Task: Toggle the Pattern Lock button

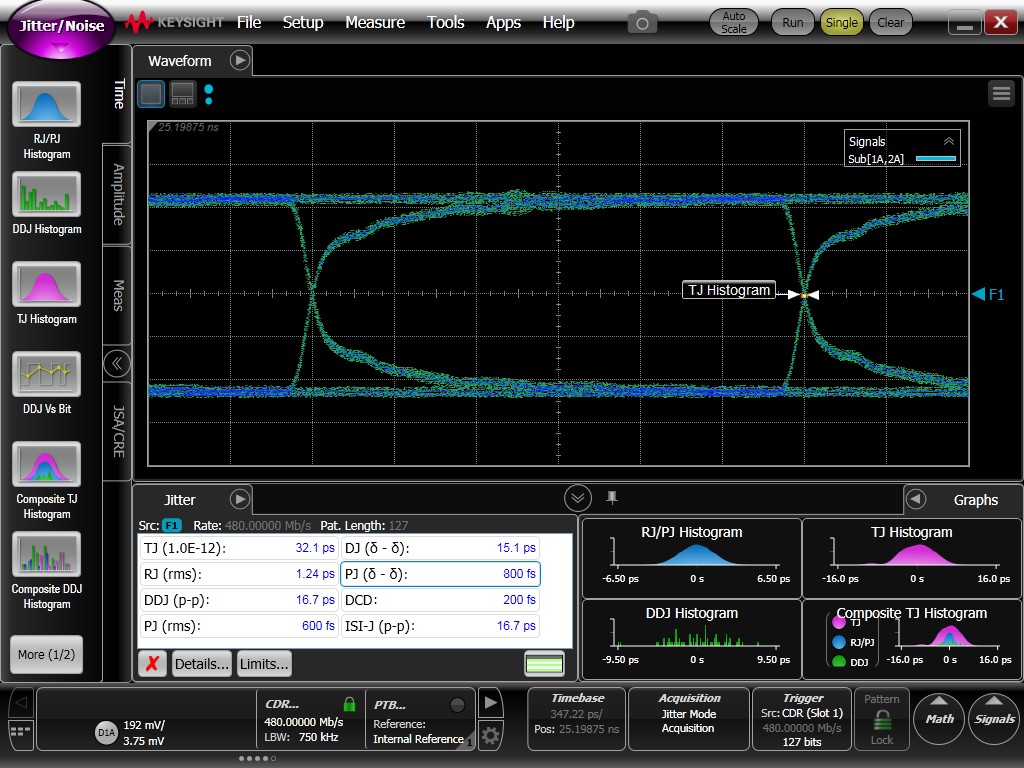Action: click(x=881, y=720)
